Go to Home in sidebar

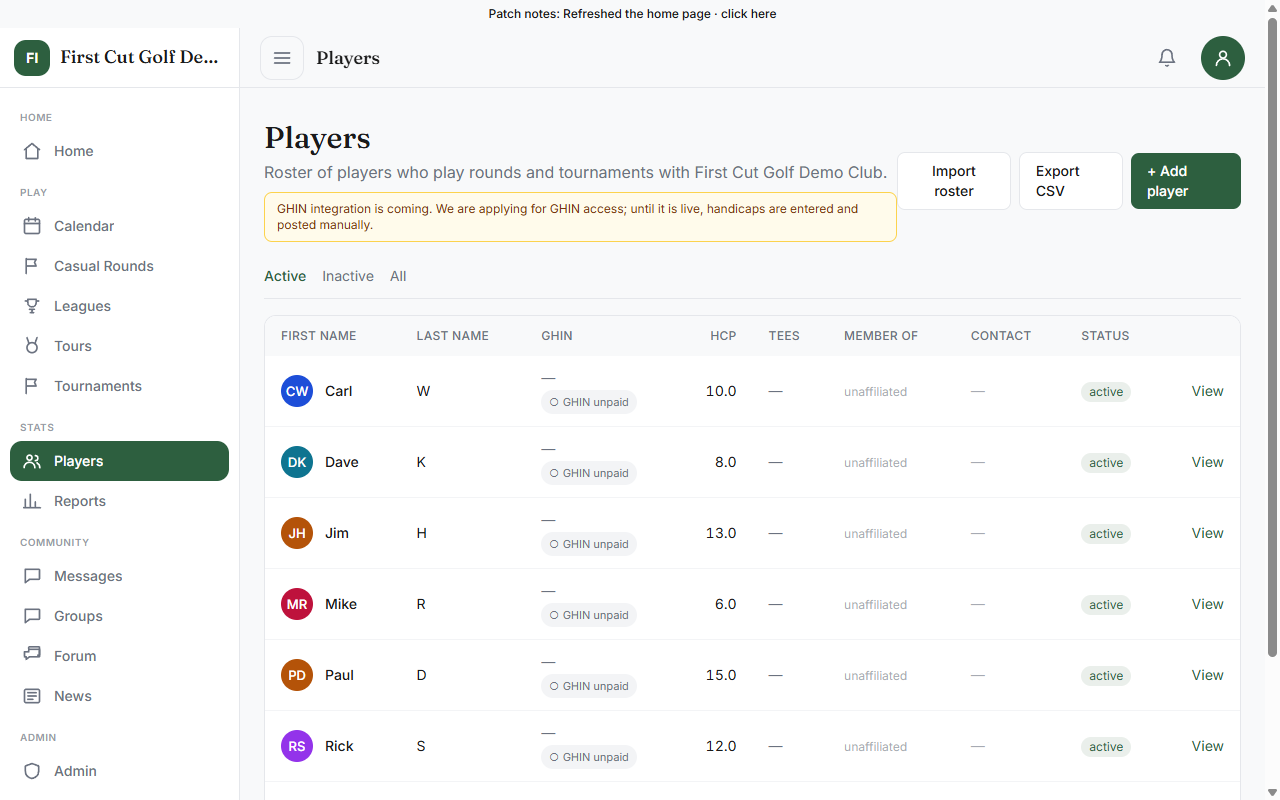119,151
